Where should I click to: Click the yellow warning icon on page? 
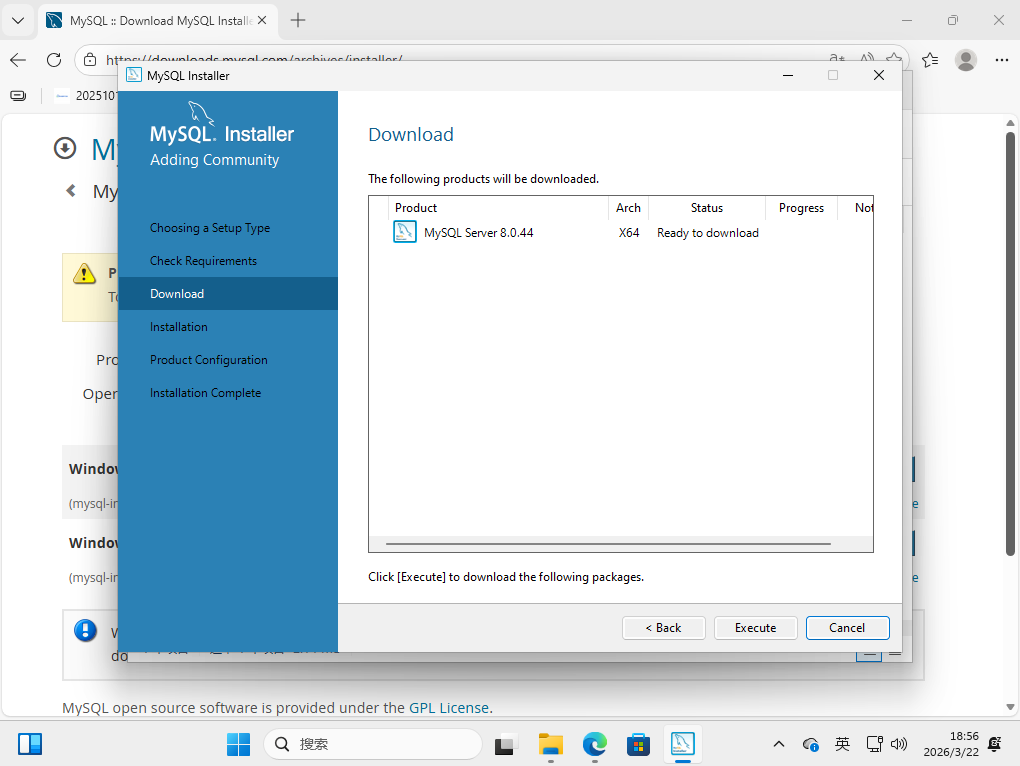click(x=85, y=274)
